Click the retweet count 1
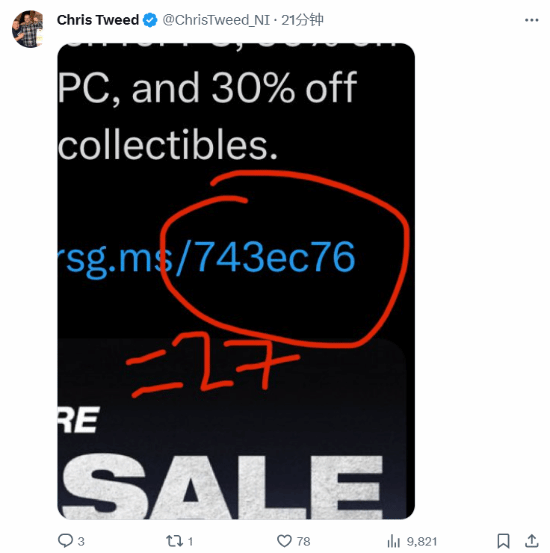Image resolution: width=550 pixels, height=553 pixels. click(x=190, y=541)
